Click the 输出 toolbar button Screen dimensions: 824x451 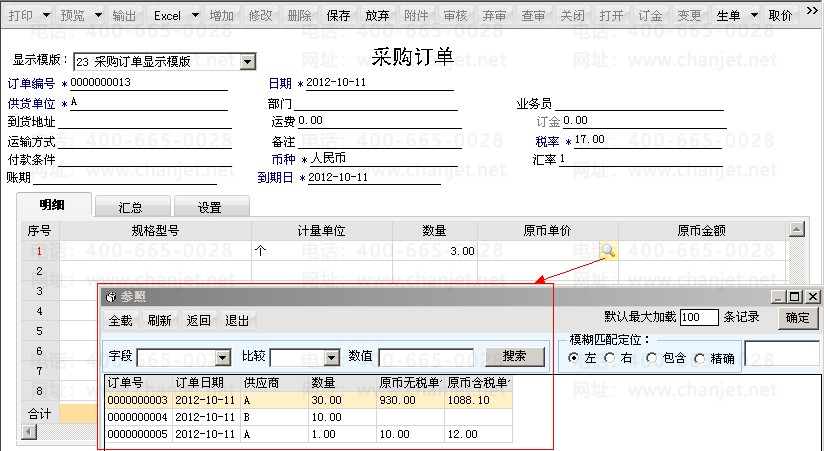click(x=124, y=16)
